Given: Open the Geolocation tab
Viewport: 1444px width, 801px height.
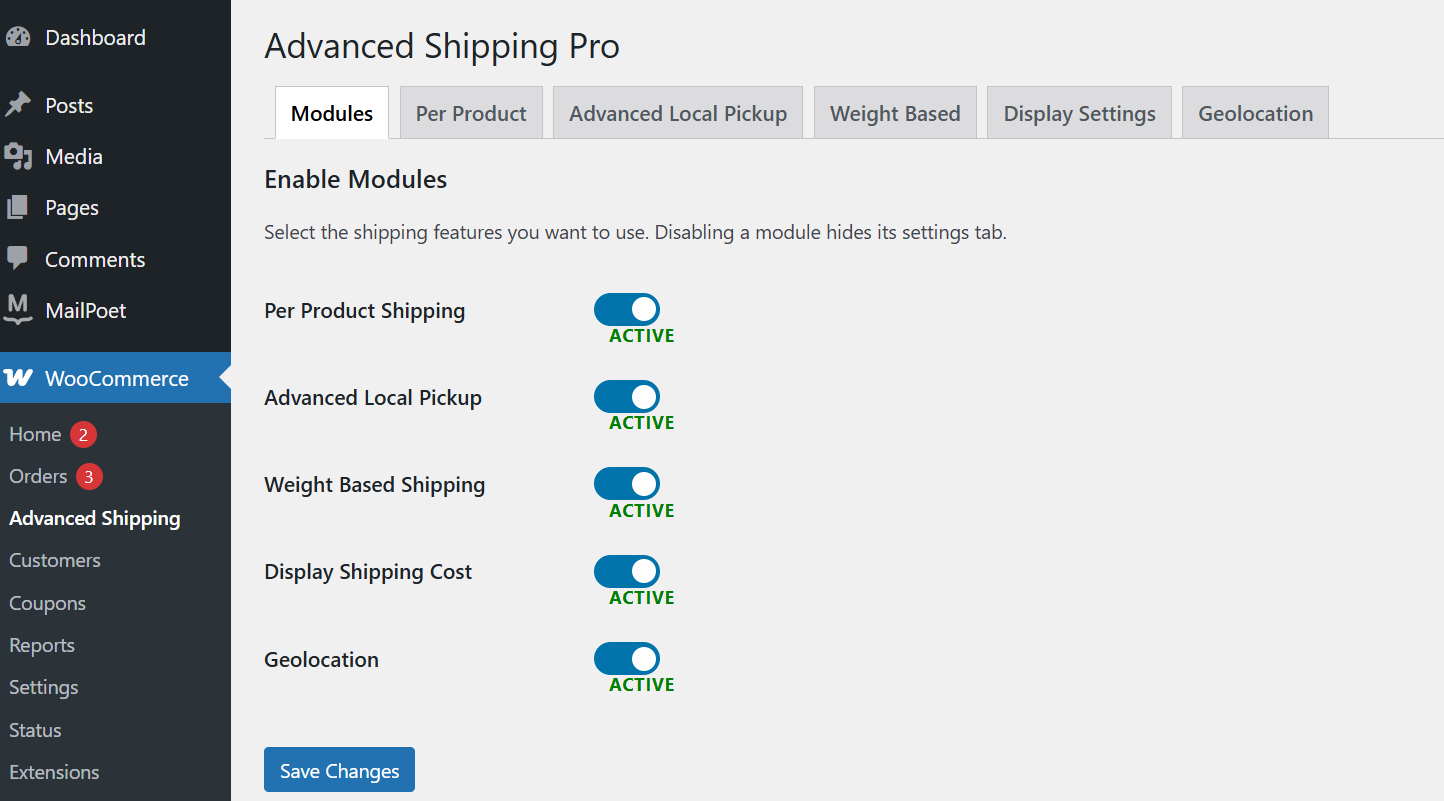Looking at the screenshot, I should click(x=1255, y=113).
